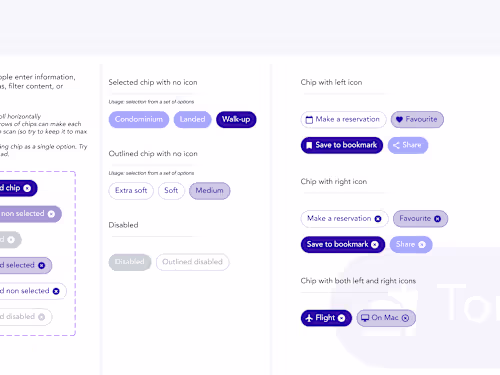
Task: Click the share icon on Share chip
Action: point(396,145)
